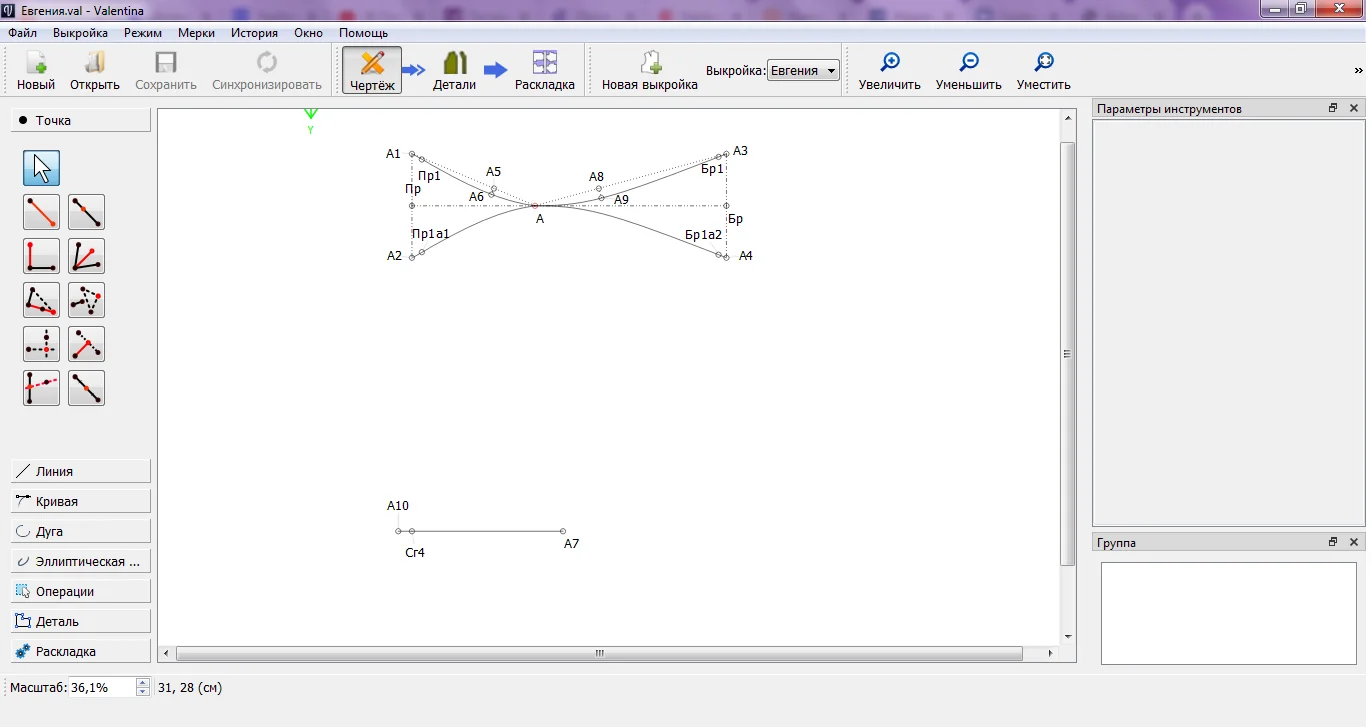Select the angle bisector point tool
Screen dimensions: 1372x727
click(x=86, y=256)
